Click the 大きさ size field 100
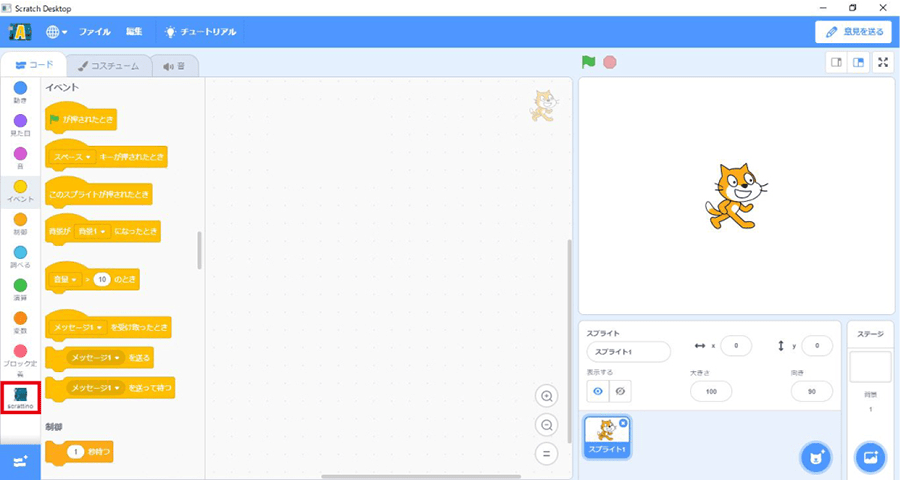The image size is (900, 480). coord(711,392)
